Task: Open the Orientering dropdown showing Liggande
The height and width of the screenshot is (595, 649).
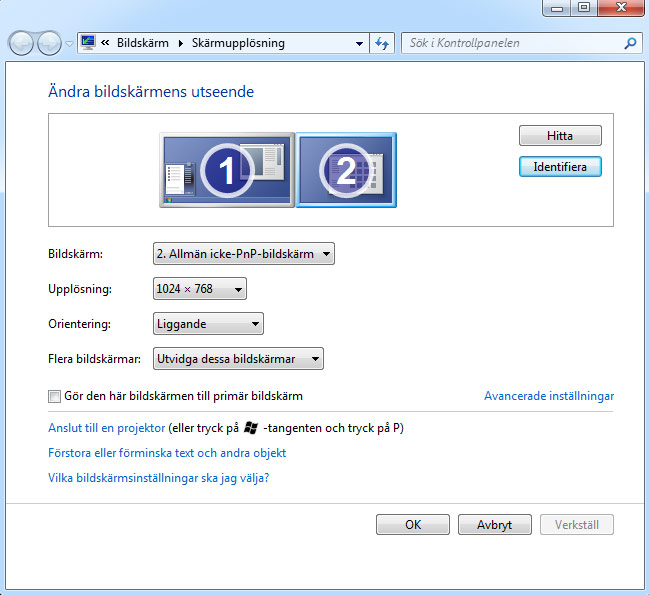Action: pos(208,324)
